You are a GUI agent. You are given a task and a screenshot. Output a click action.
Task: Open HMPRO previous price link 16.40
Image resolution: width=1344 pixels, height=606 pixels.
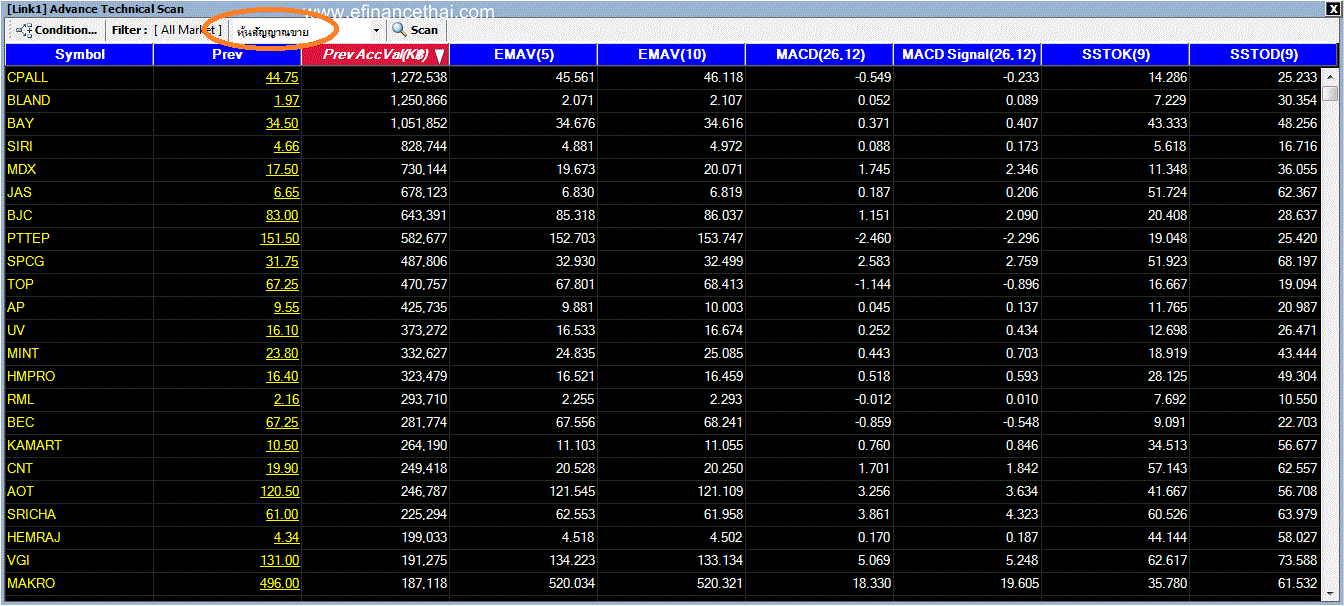click(x=282, y=376)
